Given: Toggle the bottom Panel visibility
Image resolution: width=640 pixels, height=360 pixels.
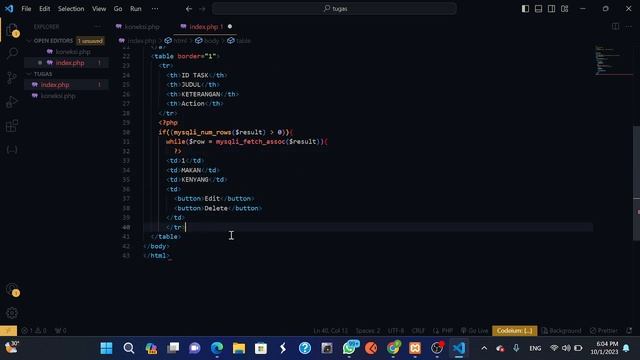Looking at the screenshot, I should pyautogui.click(x=538, y=9).
